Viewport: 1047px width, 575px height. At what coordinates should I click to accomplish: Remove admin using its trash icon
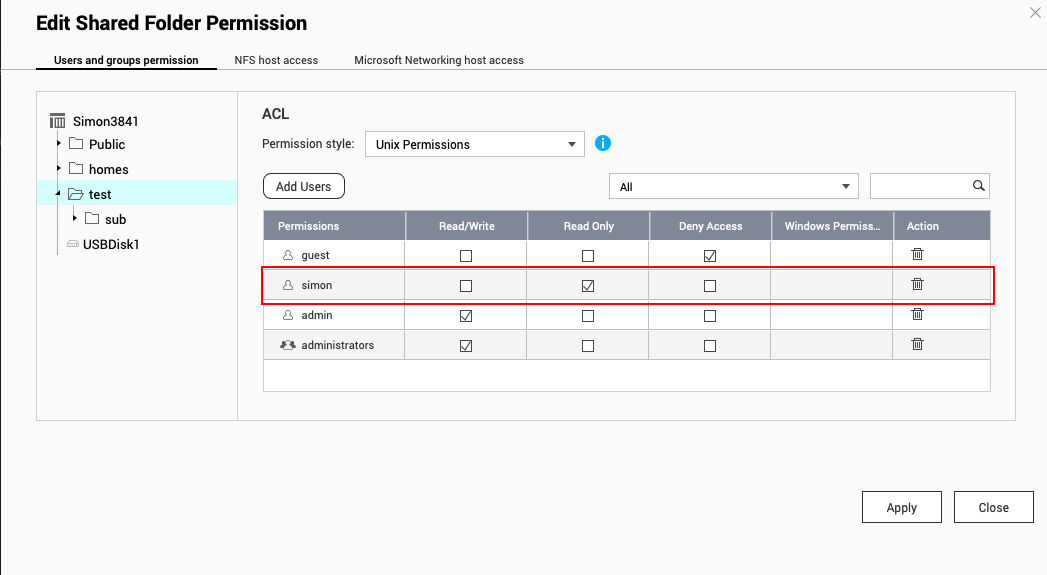click(917, 315)
